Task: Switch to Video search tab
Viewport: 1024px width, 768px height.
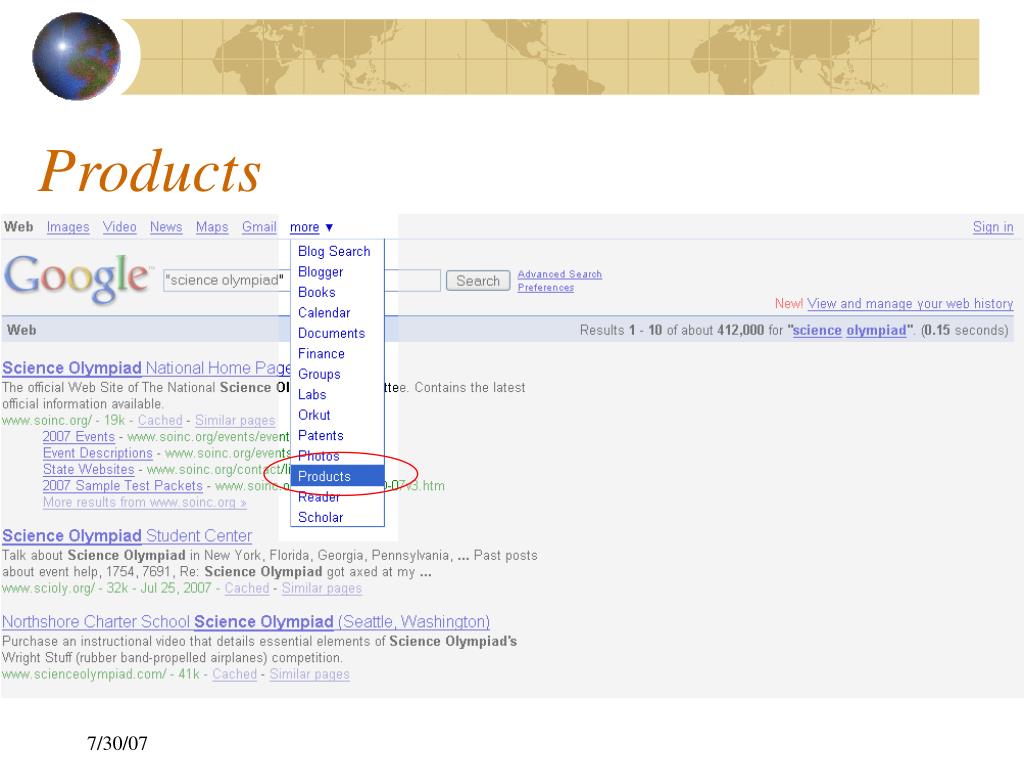Action: coord(120,227)
